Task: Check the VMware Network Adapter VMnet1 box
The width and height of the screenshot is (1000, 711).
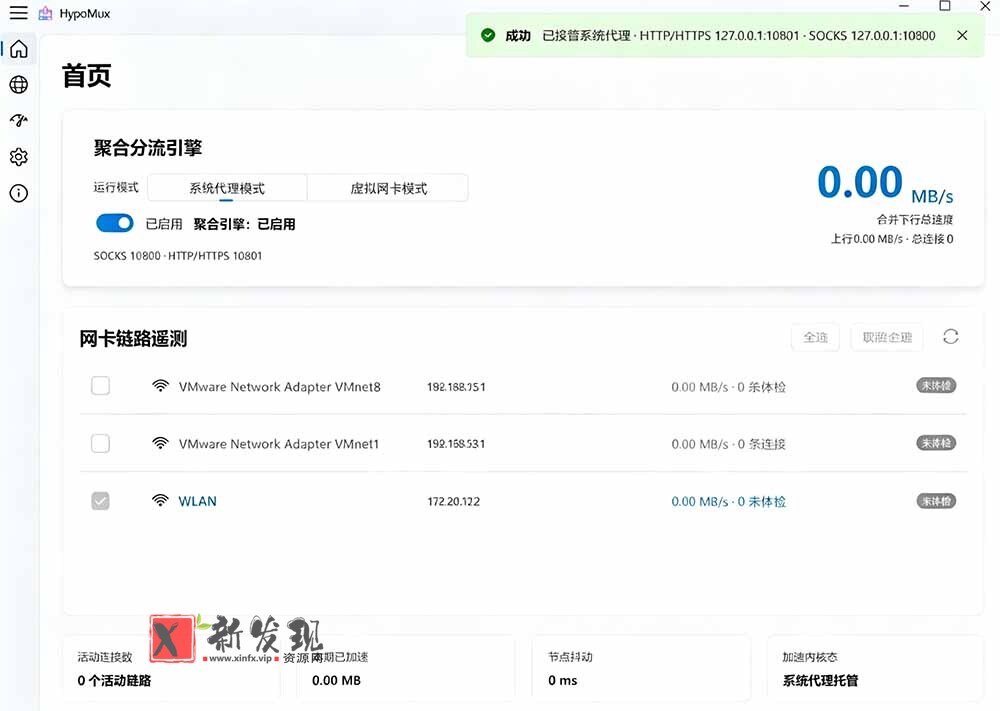Action: 100,443
